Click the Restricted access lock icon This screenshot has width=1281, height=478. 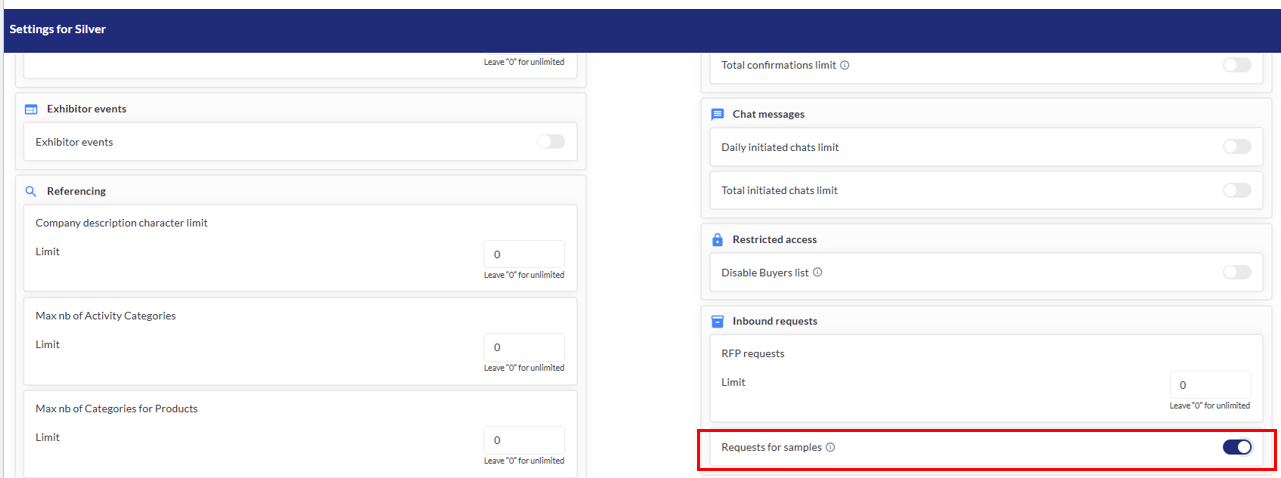(x=717, y=240)
